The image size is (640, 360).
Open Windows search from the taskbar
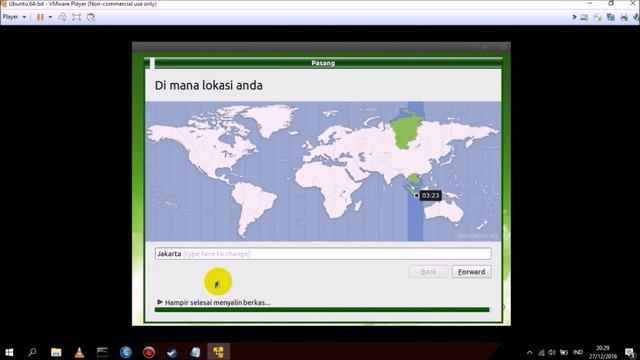32,352
